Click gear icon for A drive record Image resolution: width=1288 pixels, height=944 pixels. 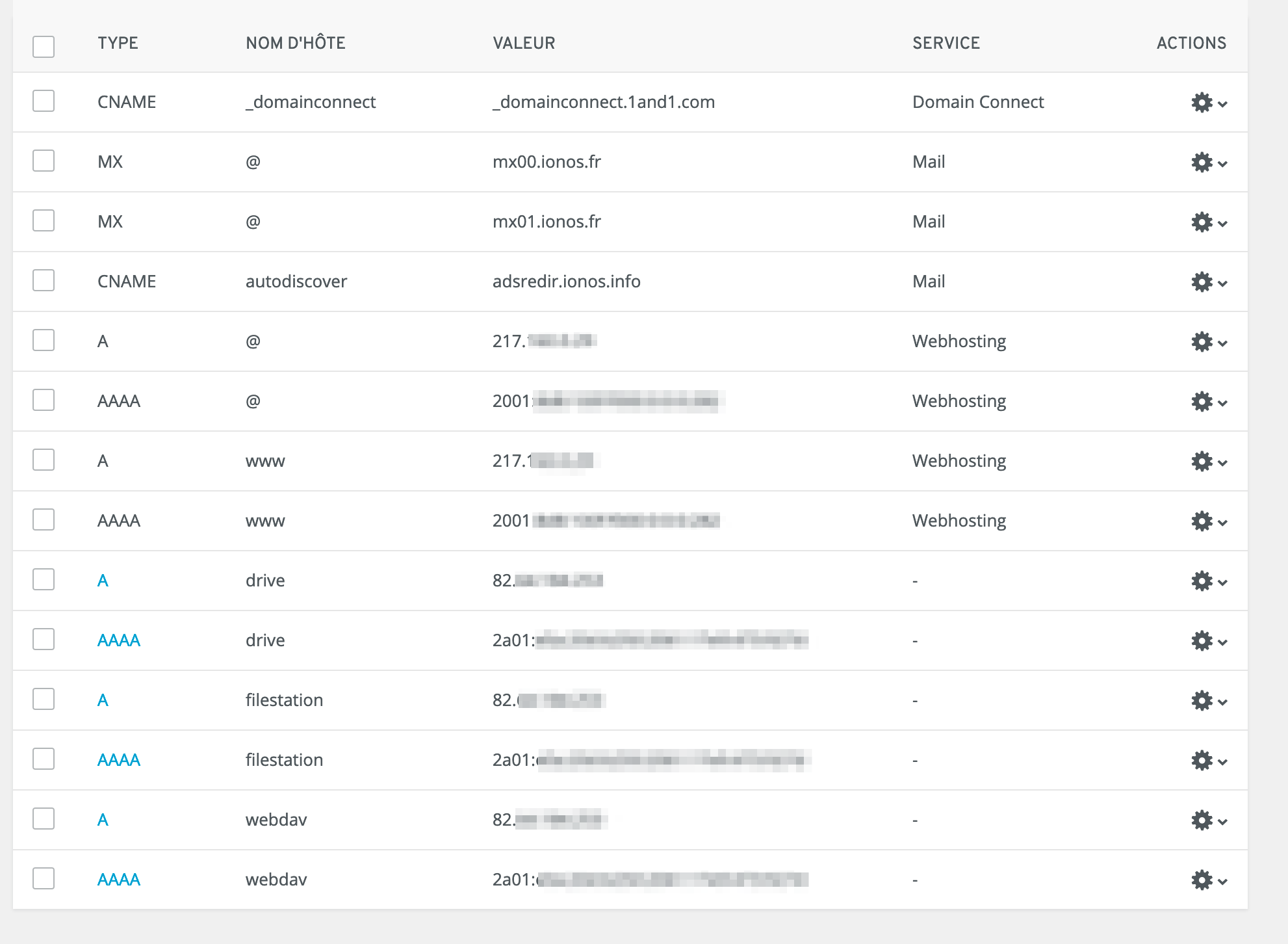(1202, 581)
